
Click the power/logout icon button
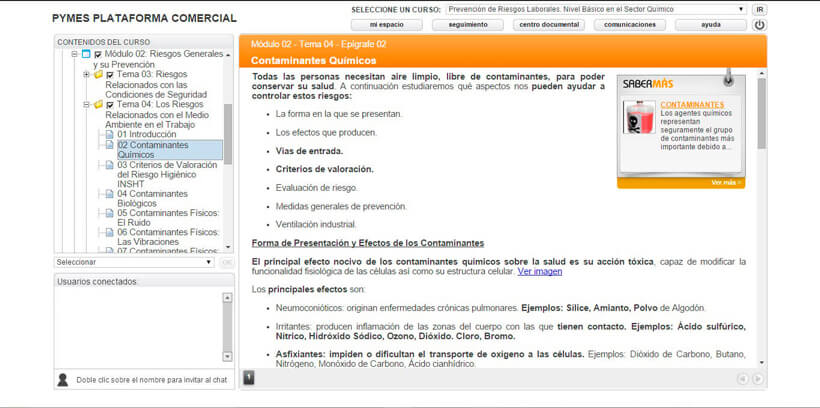[759, 25]
